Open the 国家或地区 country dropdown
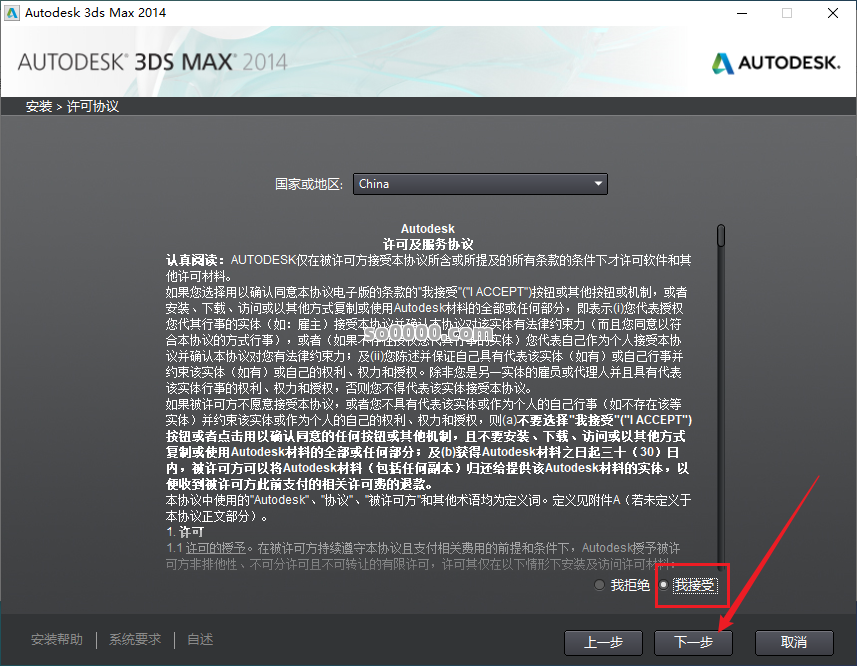 (x=480, y=184)
